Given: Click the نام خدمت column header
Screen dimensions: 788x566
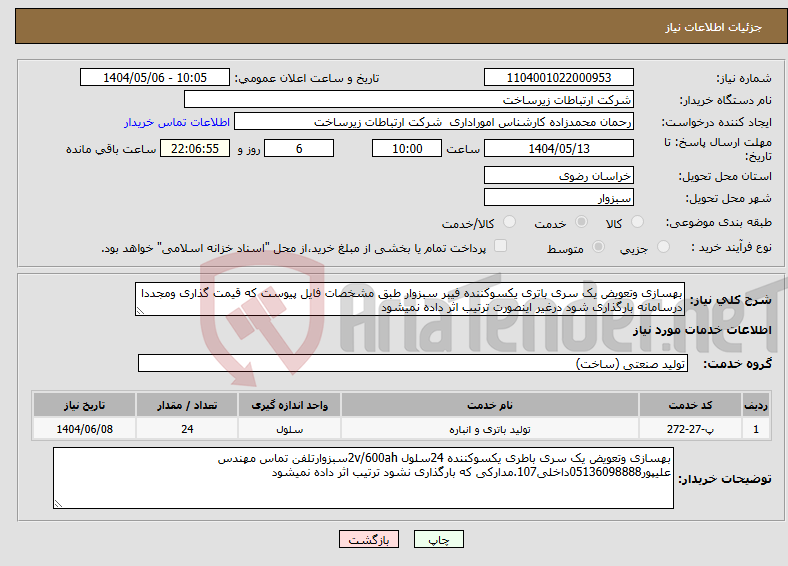Looking at the screenshot, I should 489,405.
